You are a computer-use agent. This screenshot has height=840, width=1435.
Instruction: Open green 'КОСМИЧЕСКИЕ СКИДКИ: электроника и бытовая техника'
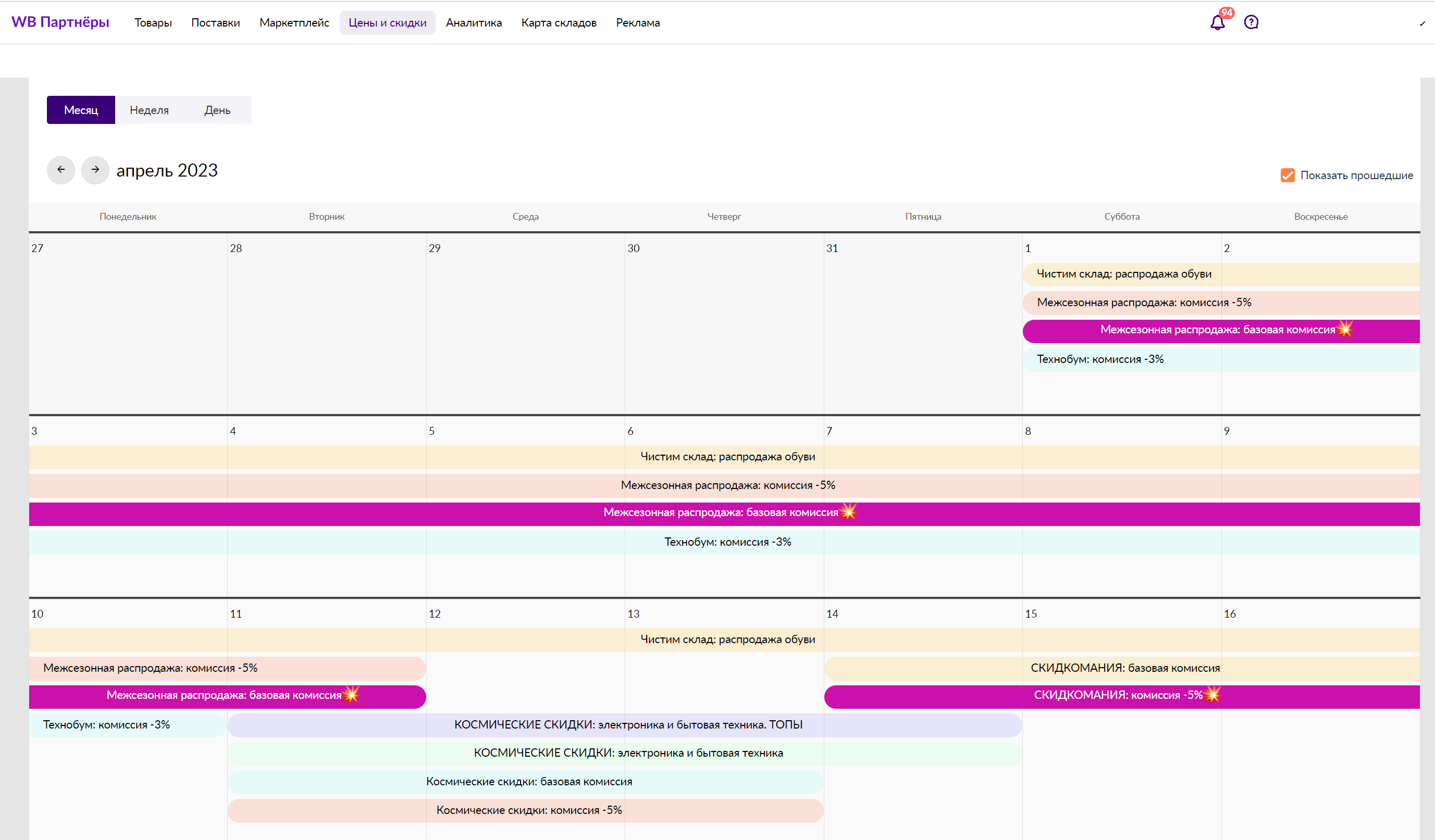click(x=625, y=754)
